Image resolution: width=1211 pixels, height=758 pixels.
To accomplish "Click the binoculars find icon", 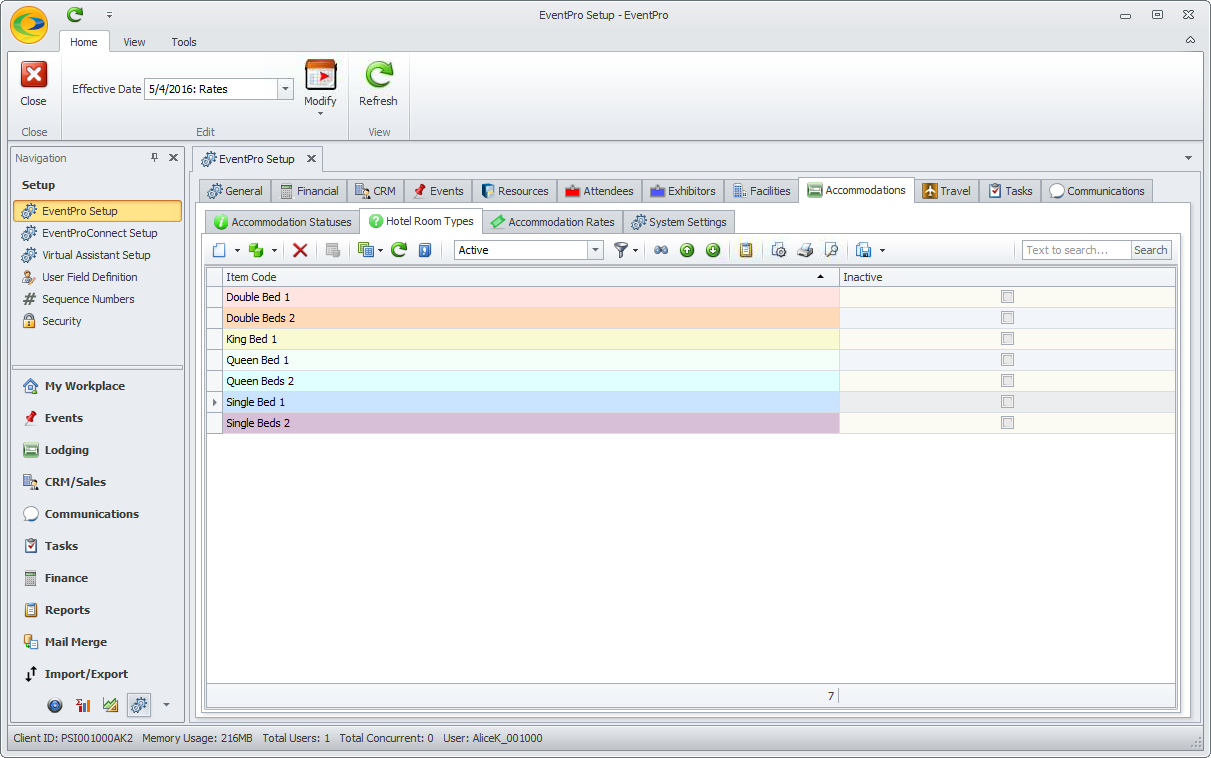I will [x=661, y=250].
